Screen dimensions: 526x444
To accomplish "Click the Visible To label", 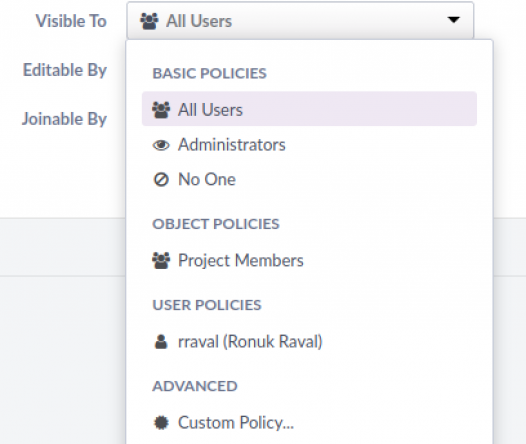I will [71, 21].
